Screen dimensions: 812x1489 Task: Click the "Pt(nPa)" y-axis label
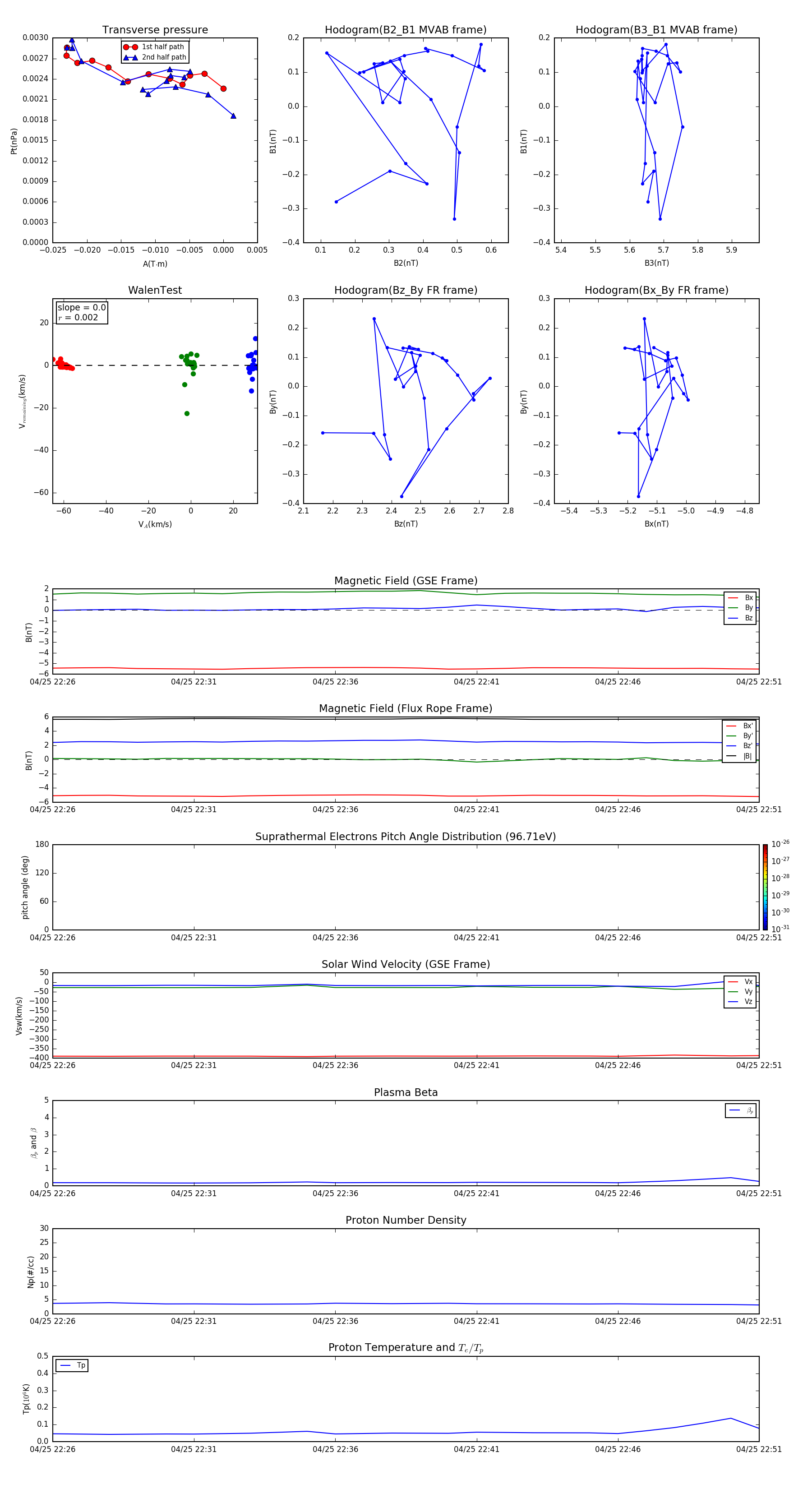point(14,140)
